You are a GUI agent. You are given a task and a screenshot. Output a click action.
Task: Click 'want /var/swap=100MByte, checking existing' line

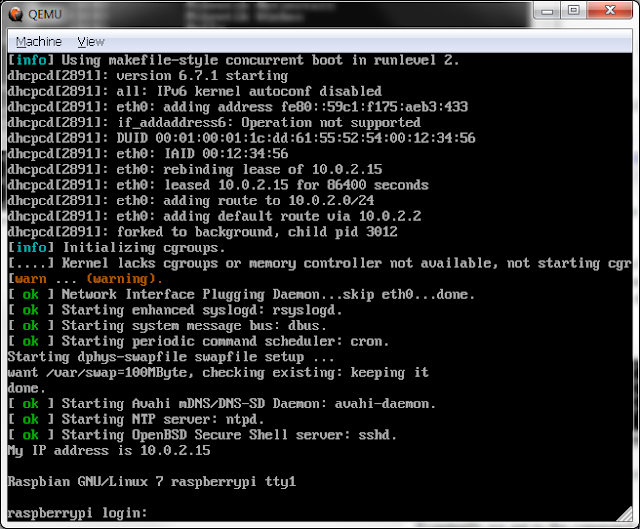[x=218, y=373]
